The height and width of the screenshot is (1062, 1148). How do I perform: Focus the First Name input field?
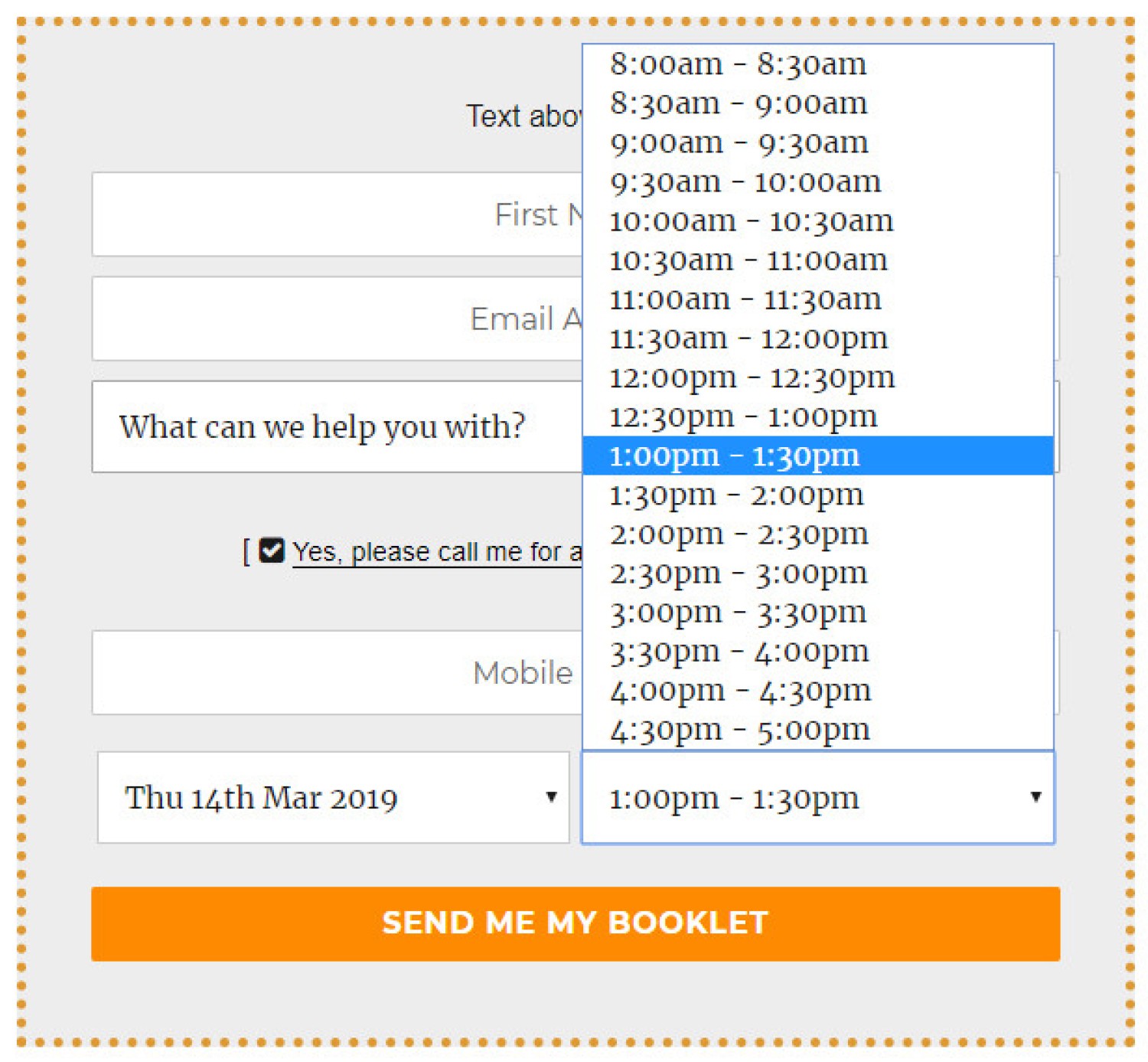pos(338,214)
